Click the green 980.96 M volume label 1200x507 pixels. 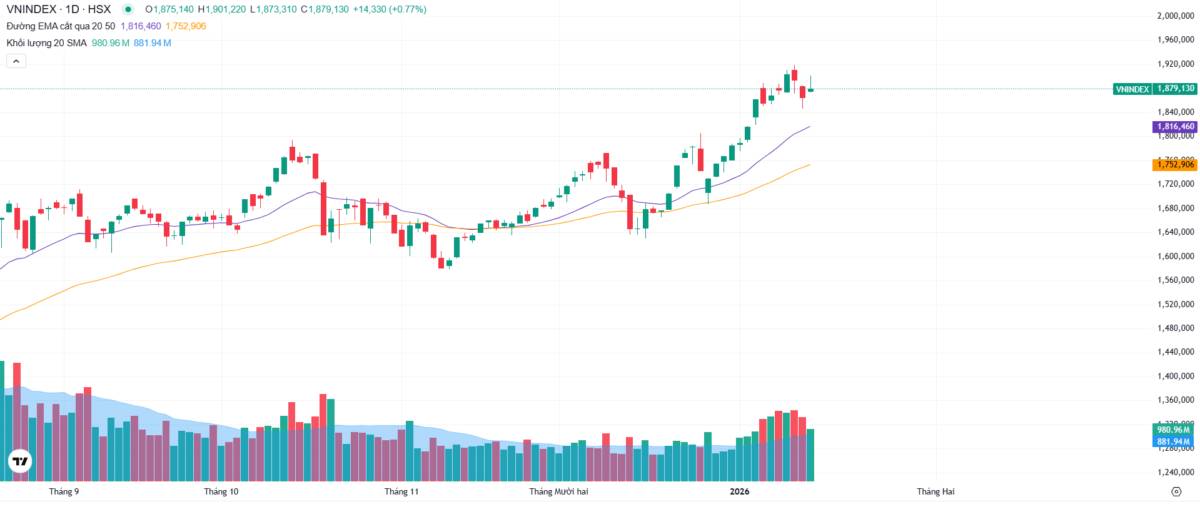1174,430
